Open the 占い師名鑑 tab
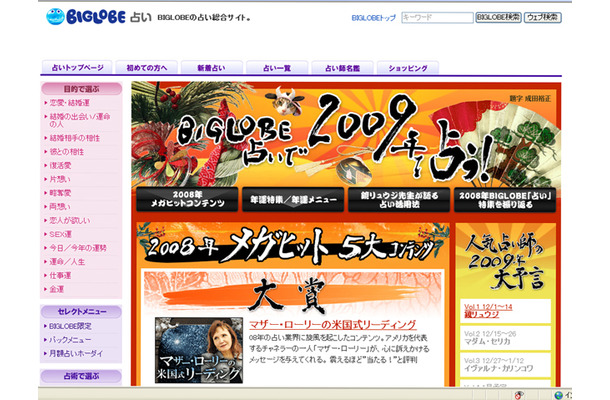610x400 pixels. click(x=342, y=68)
